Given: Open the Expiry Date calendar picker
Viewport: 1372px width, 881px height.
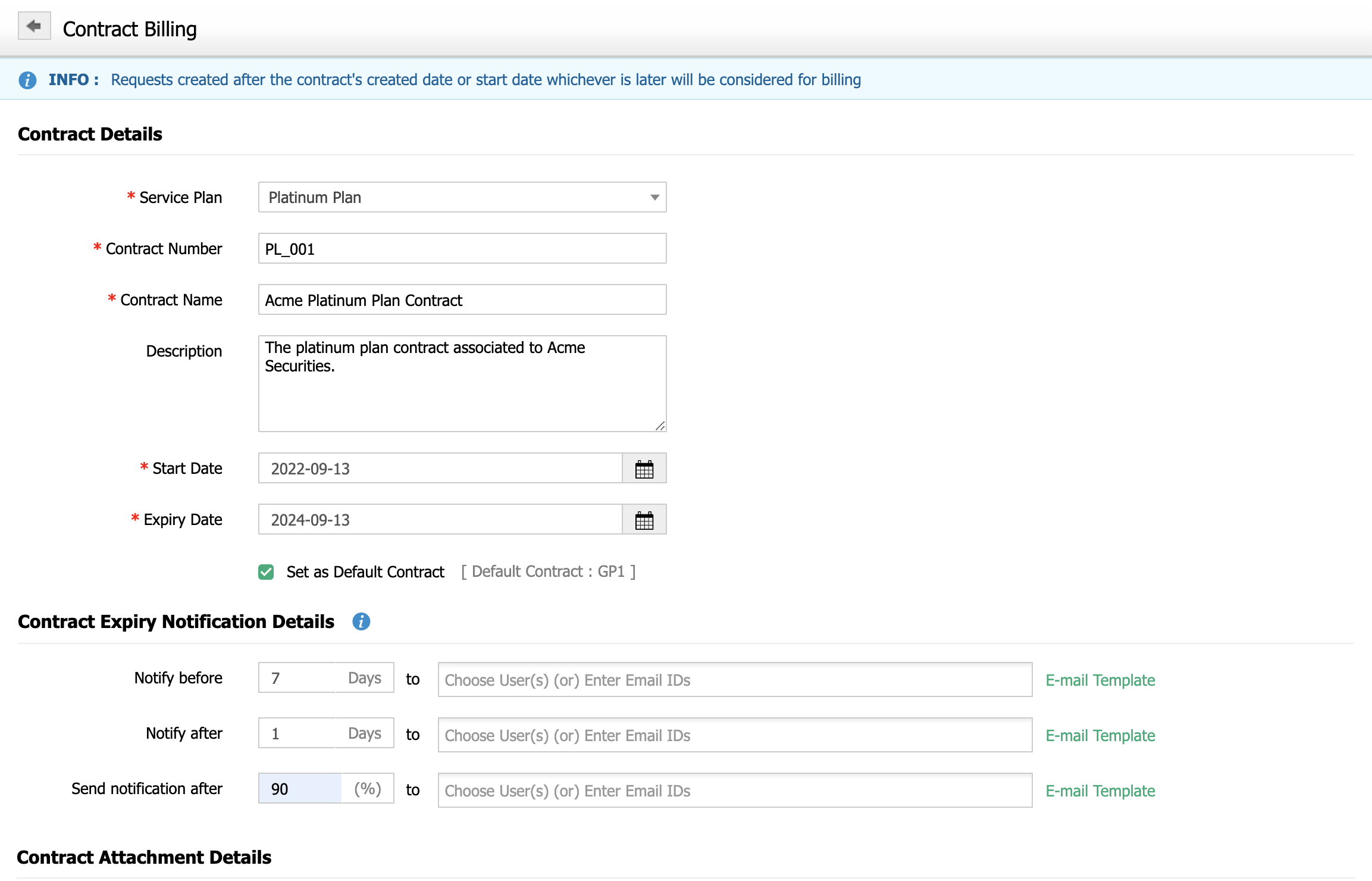Looking at the screenshot, I should (x=644, y=520).
